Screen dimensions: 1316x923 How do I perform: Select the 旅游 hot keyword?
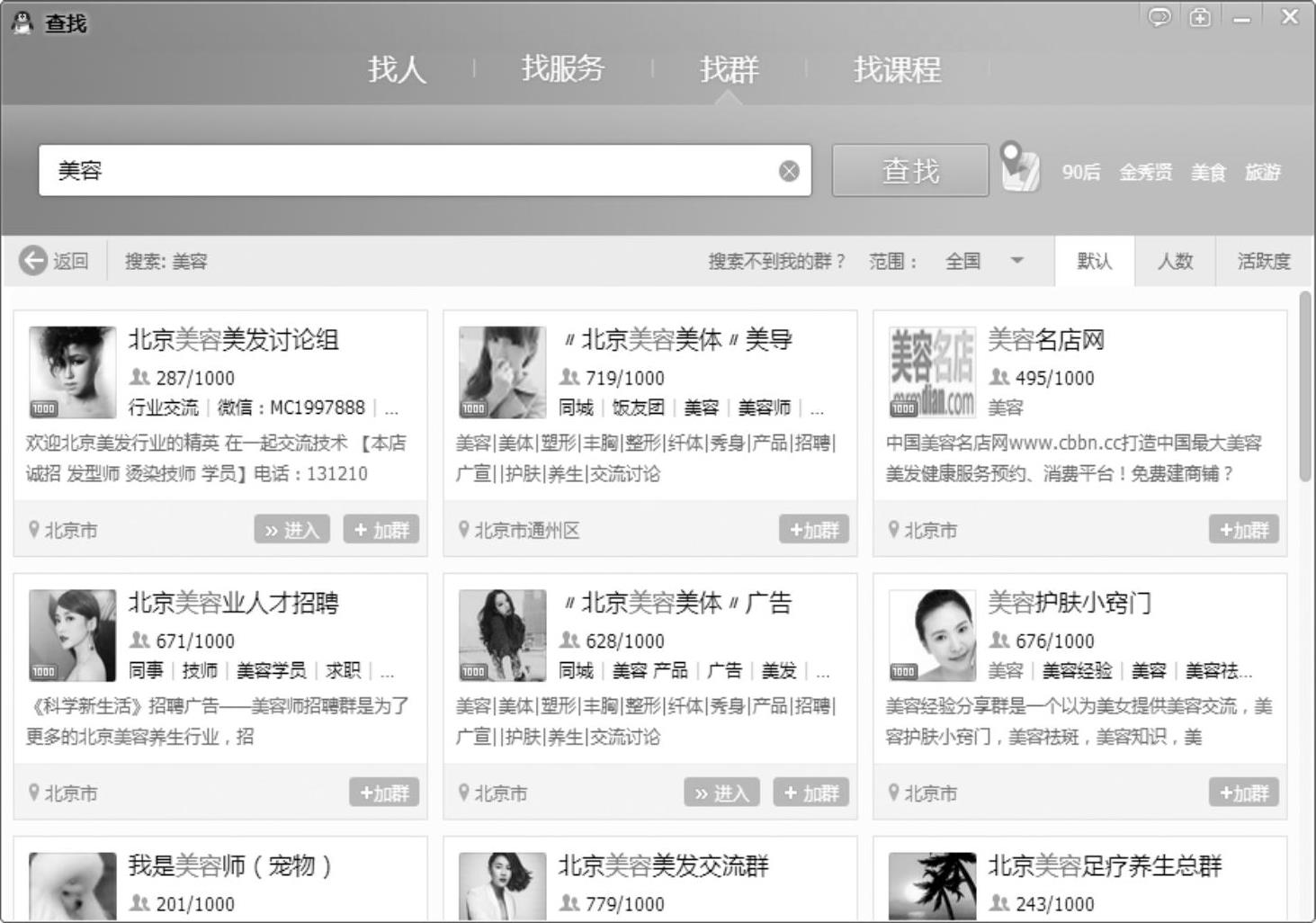click(x=1263, y=172)
